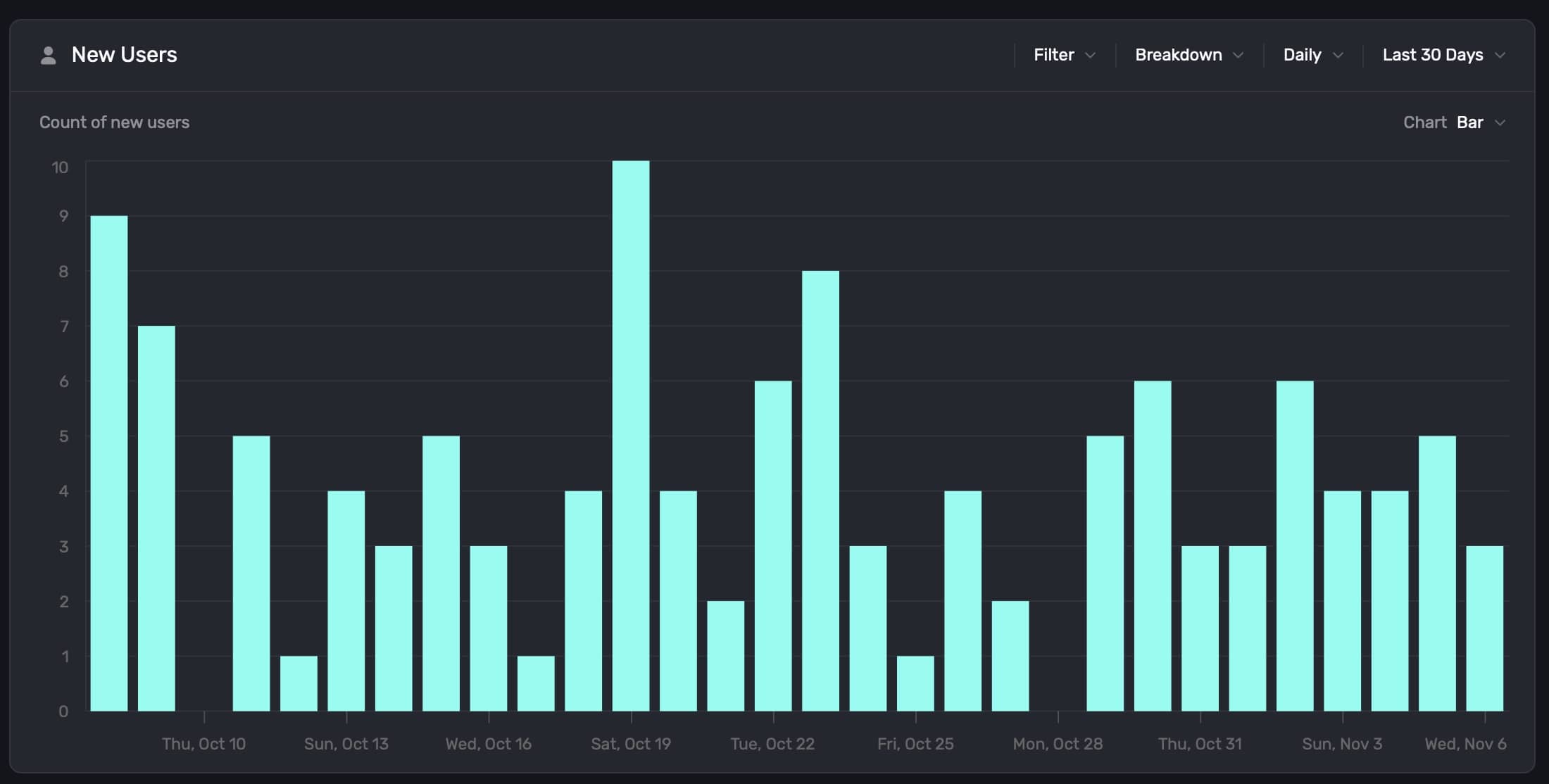Click the New Users title

coord(124,55)
